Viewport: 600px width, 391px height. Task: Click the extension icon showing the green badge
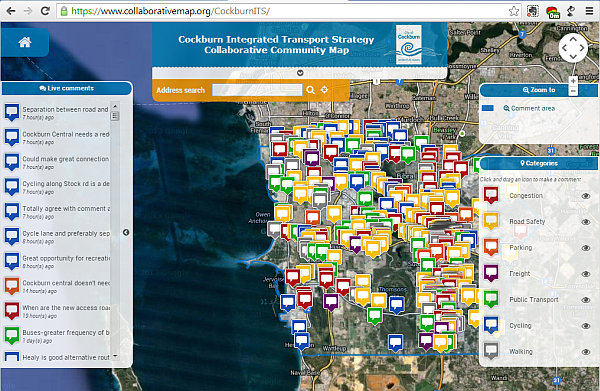coord(553,12)
